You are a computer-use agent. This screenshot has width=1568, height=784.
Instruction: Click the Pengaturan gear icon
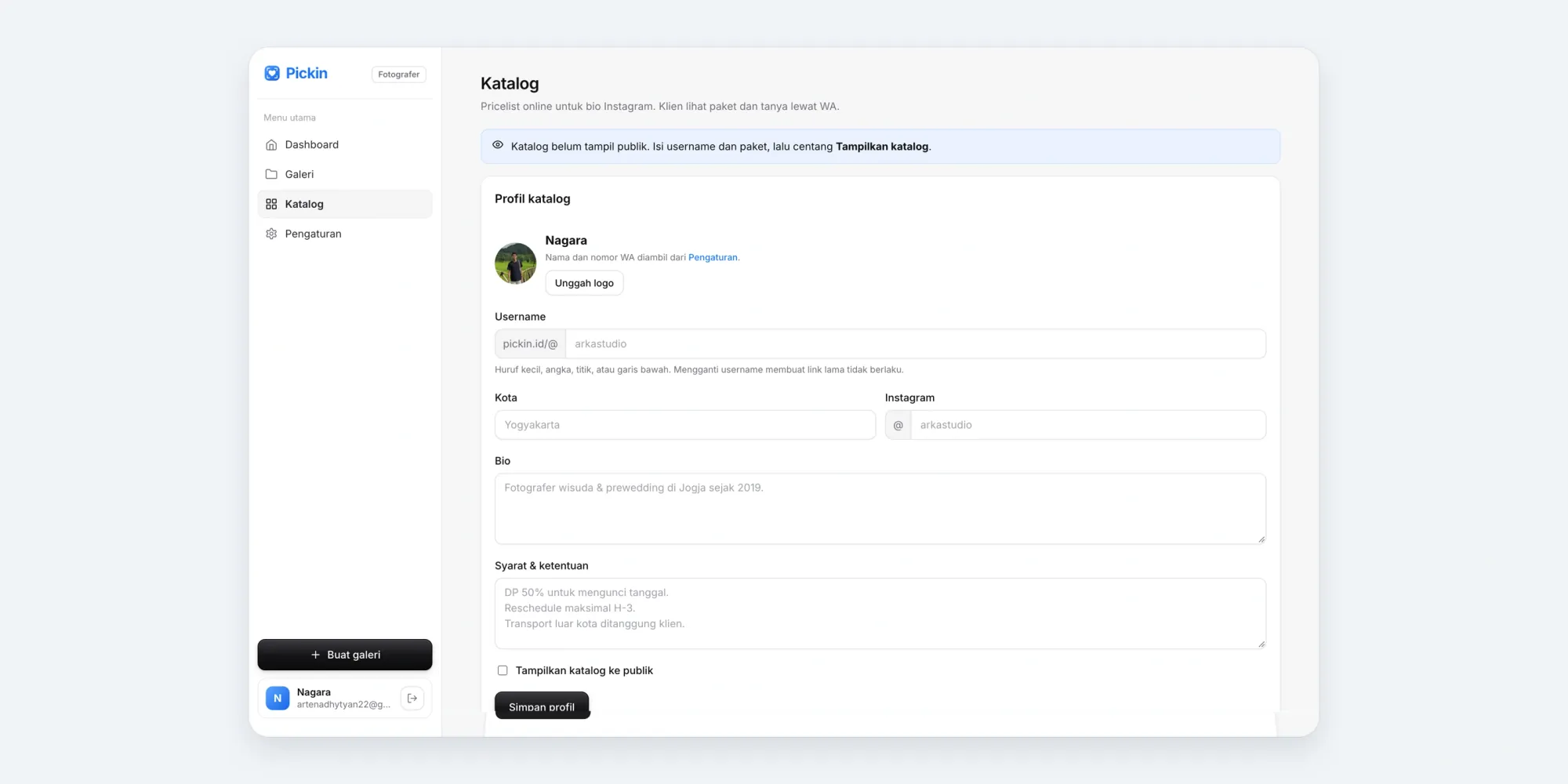pos(271,234)
